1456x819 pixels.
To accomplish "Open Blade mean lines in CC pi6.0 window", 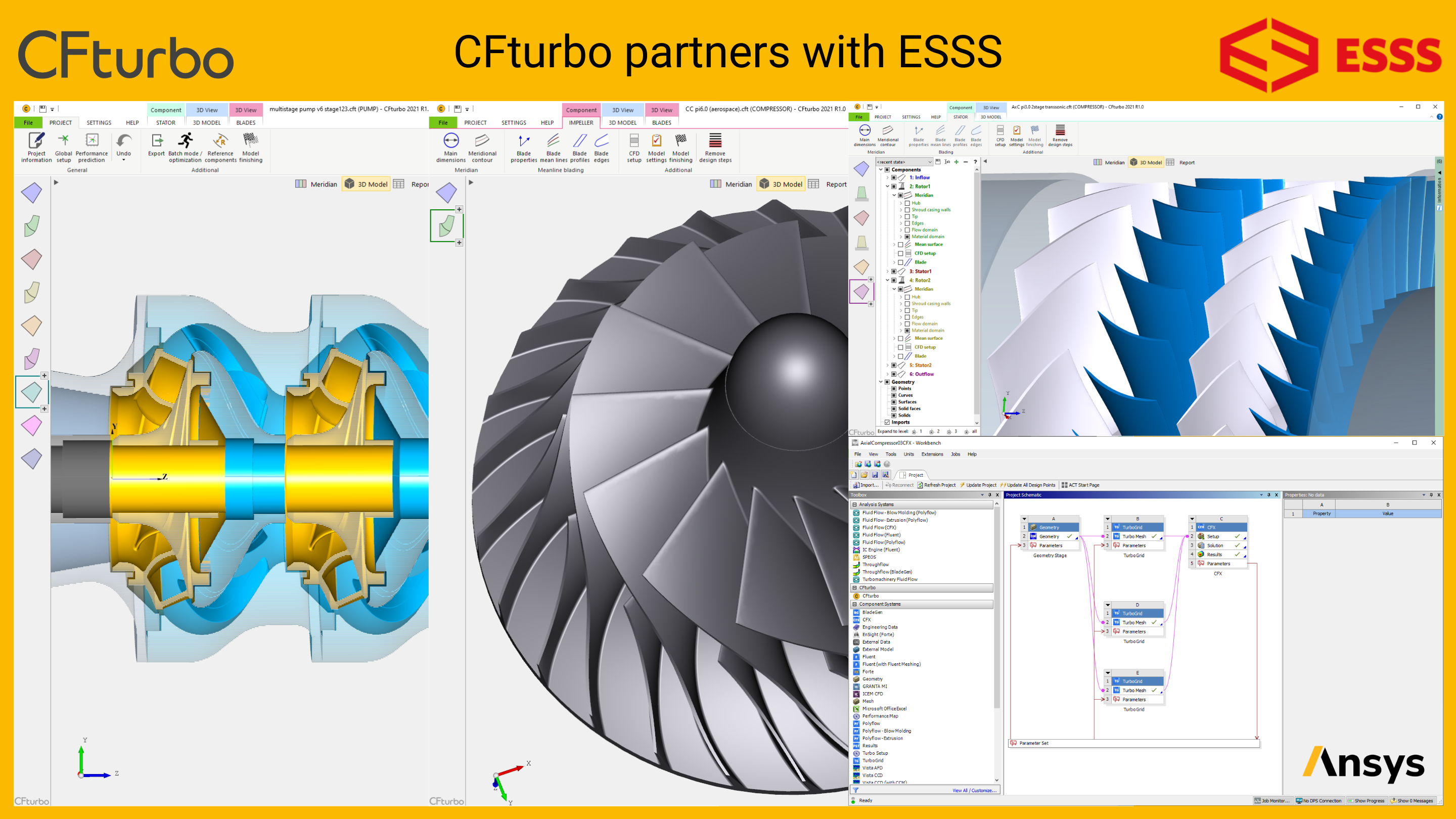I will (554, 148).
